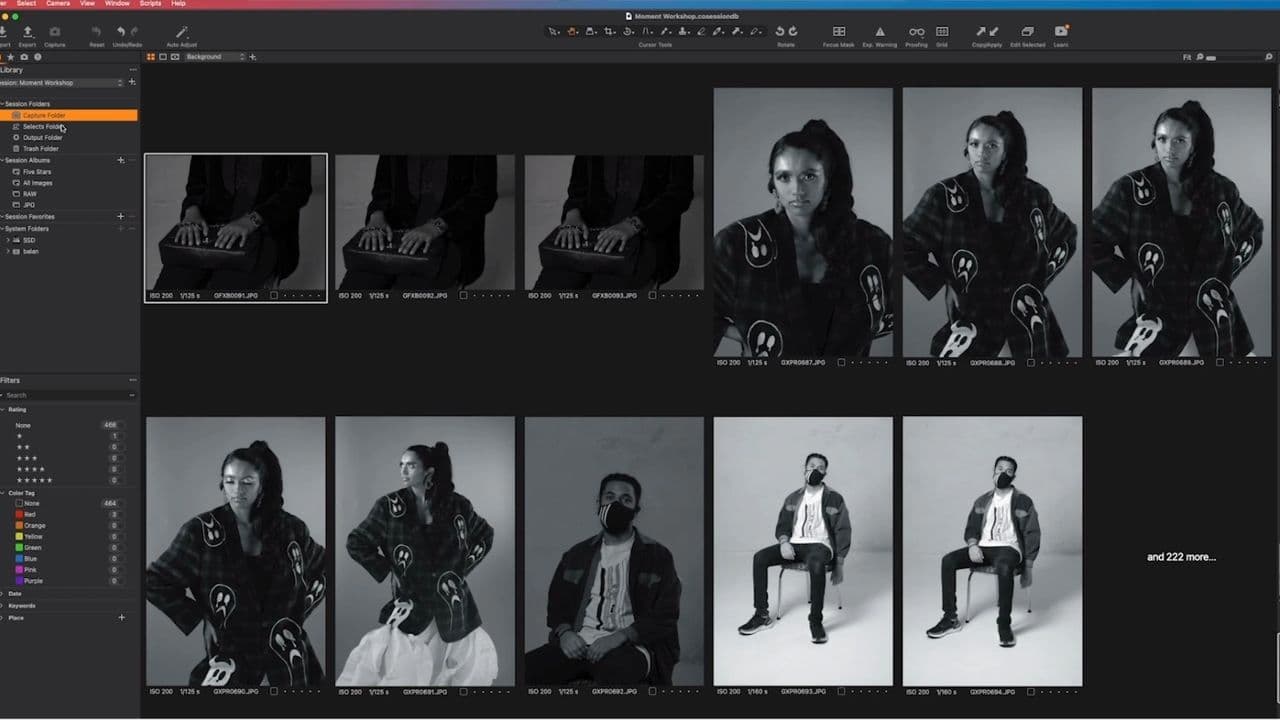The image size is (1280, 720).
Task: Rotate image clockwise
Action: click(793, 32)
